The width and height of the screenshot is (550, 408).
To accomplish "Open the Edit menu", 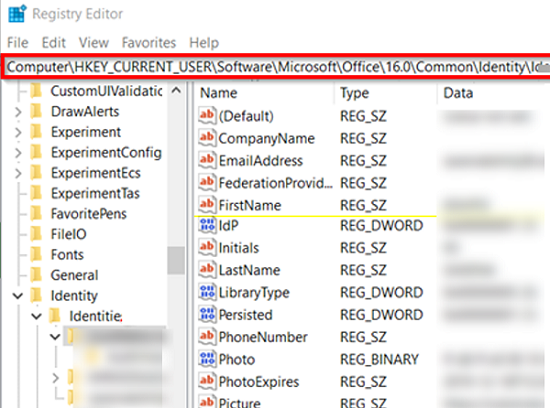I will (54, 43).
